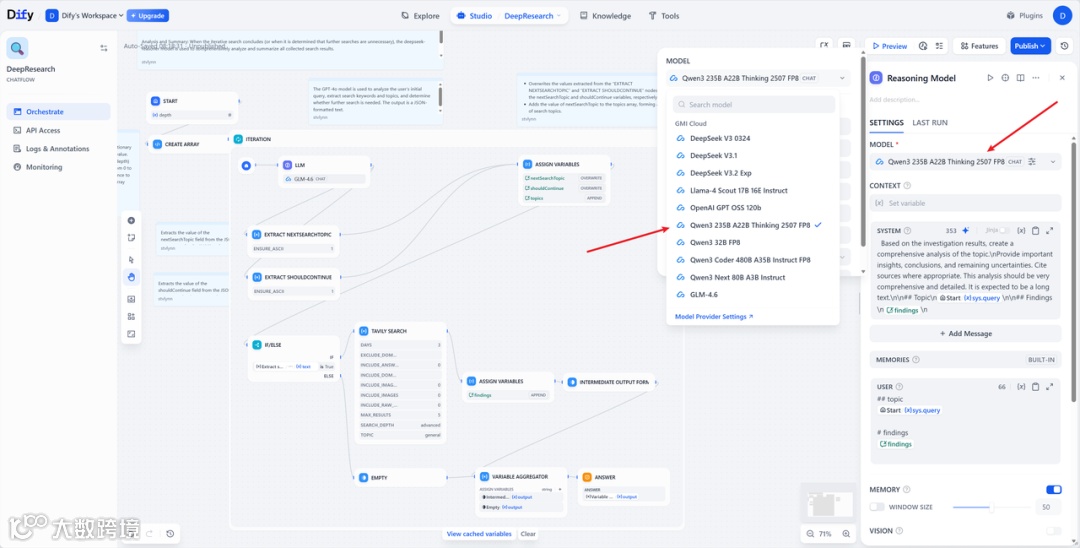Copy the USER prompt text
The image size is (1080, 548).
click(1035, 387)
